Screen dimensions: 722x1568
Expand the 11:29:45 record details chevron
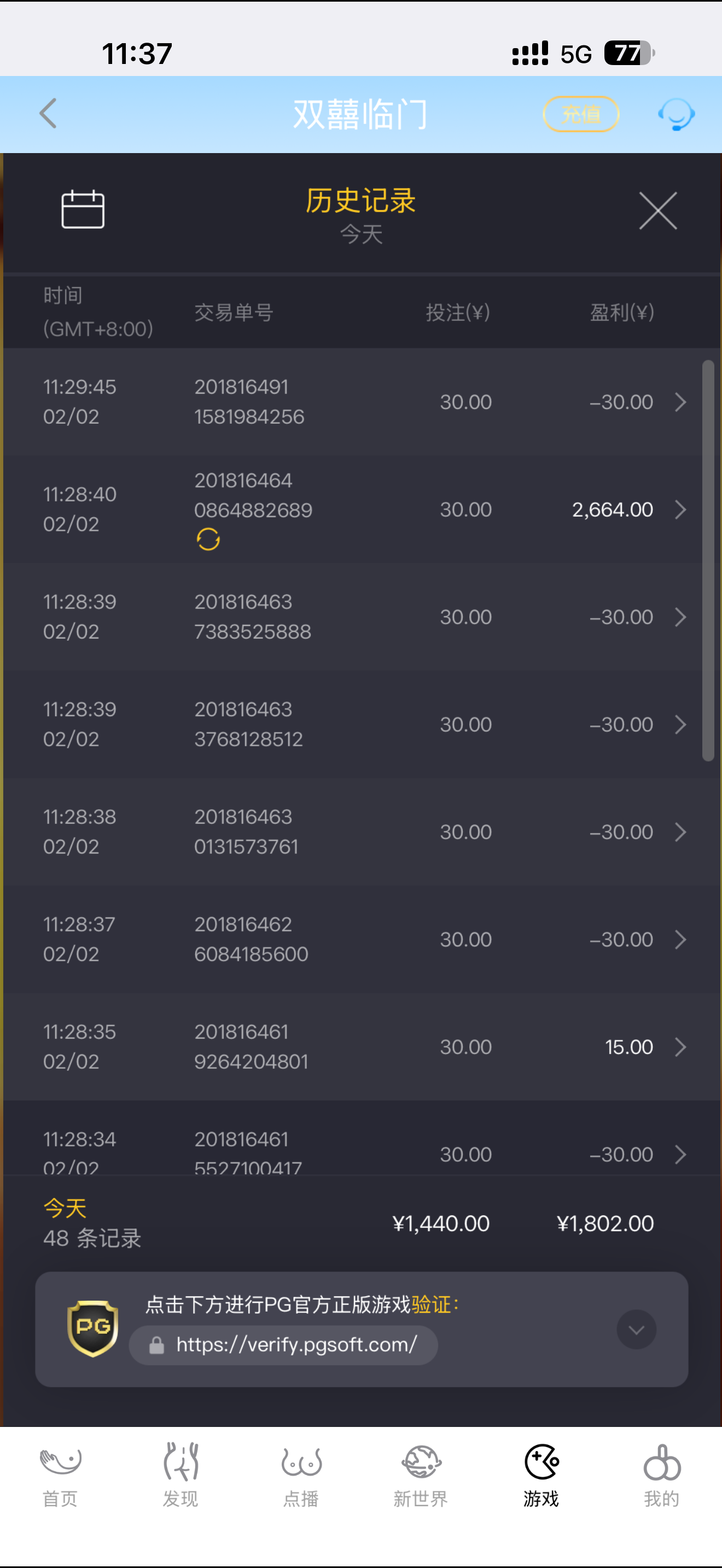[680, 402]
